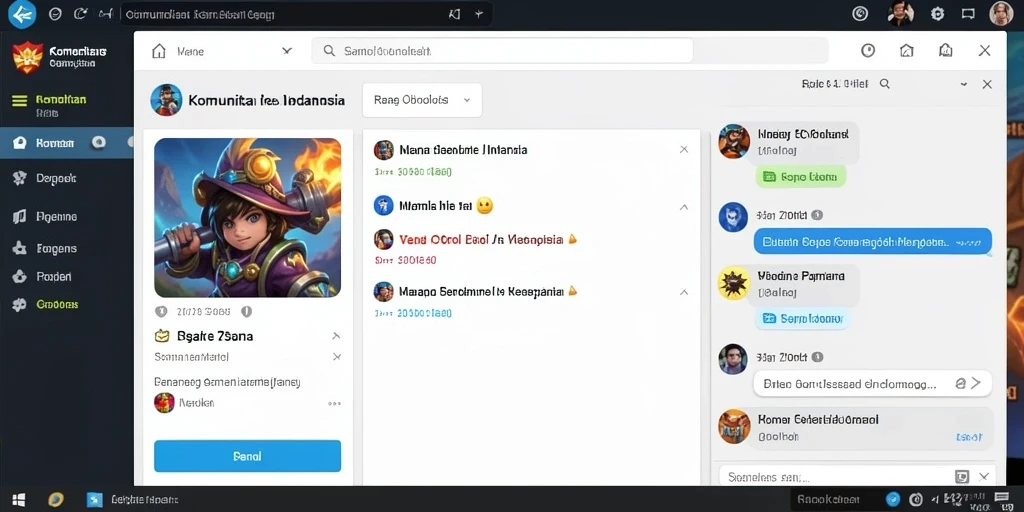1024x512 pixels.
Task: Click the sticker icon in Semelens input
Action: click(x=962, y=476)
